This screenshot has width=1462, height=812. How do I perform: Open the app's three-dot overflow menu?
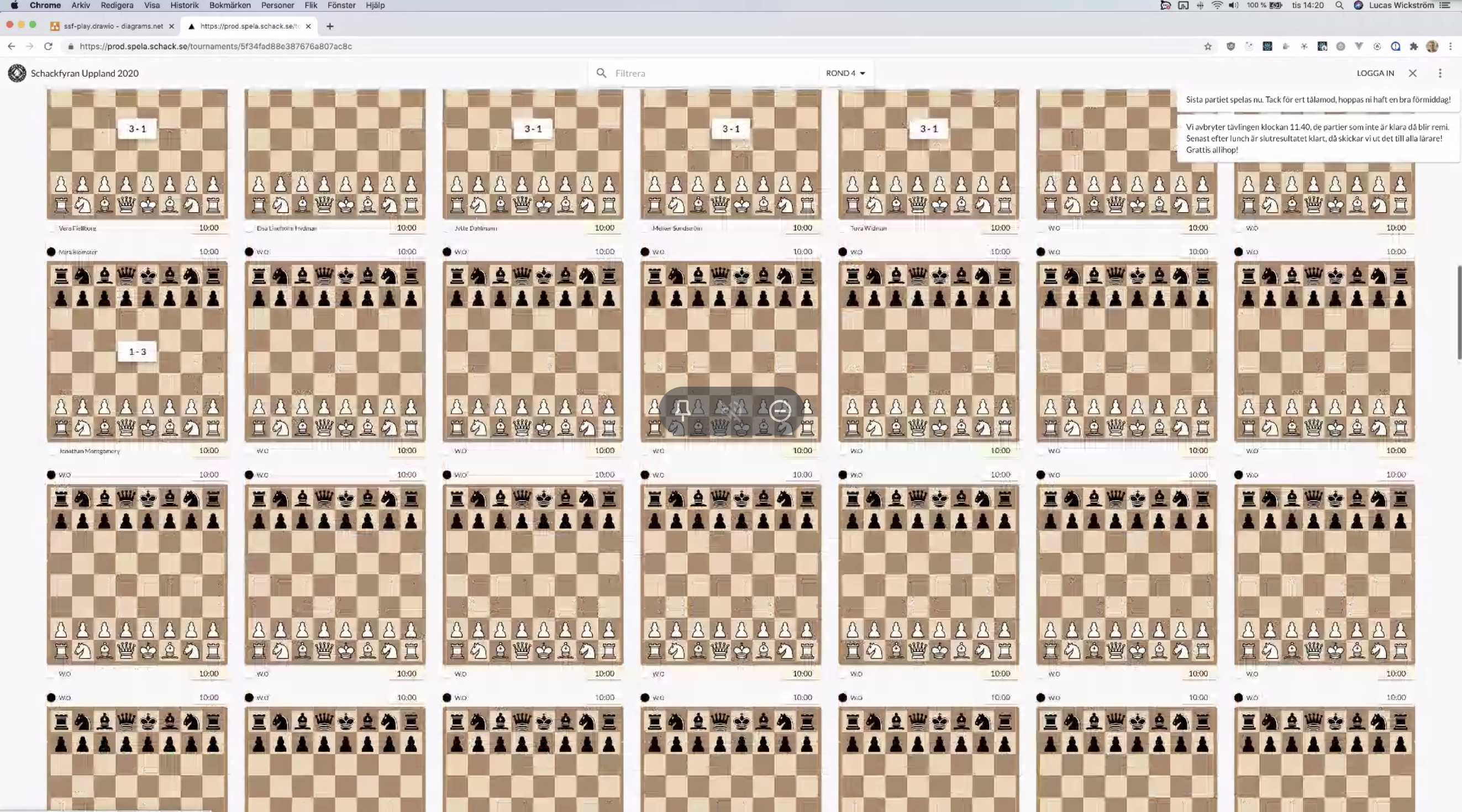point(1440,73)
